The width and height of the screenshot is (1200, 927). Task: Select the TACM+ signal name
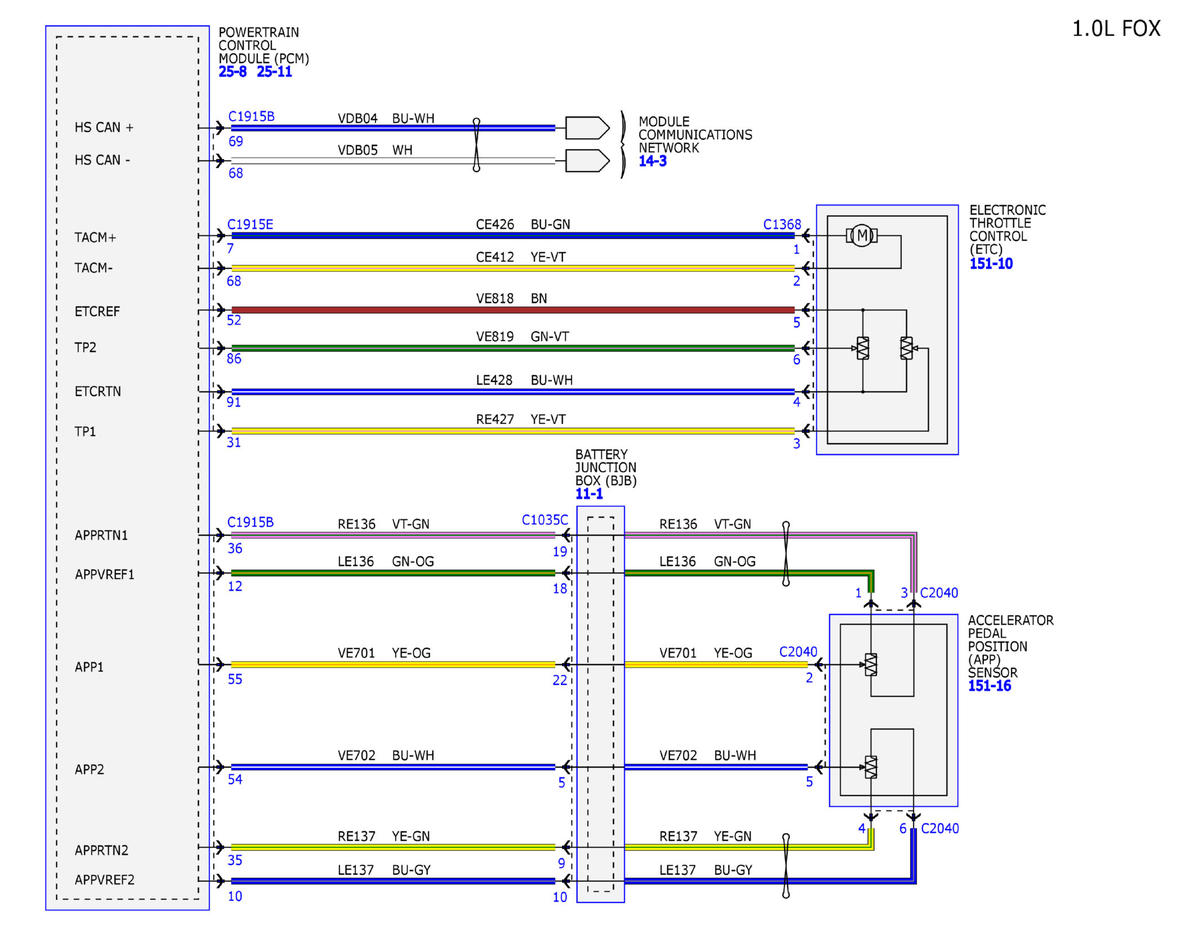point(96,237)
